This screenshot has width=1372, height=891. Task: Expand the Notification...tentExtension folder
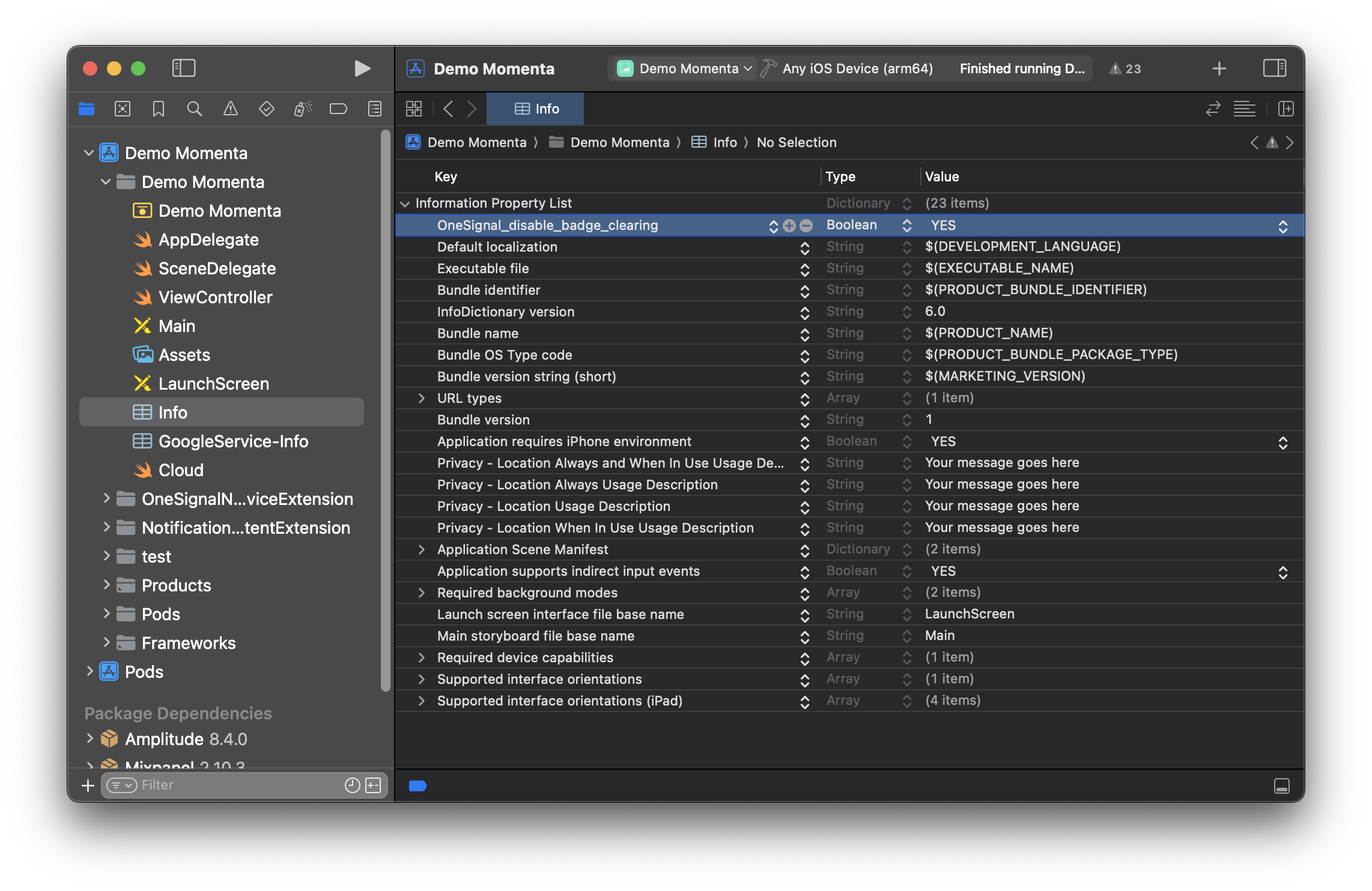click(106, 528)
